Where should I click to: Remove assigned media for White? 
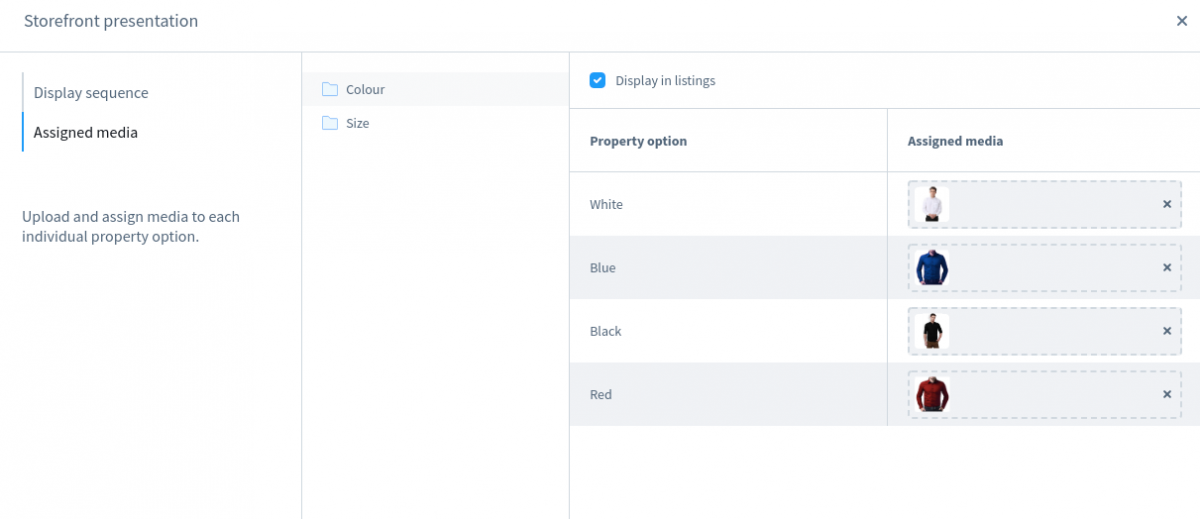[1166, 204]
